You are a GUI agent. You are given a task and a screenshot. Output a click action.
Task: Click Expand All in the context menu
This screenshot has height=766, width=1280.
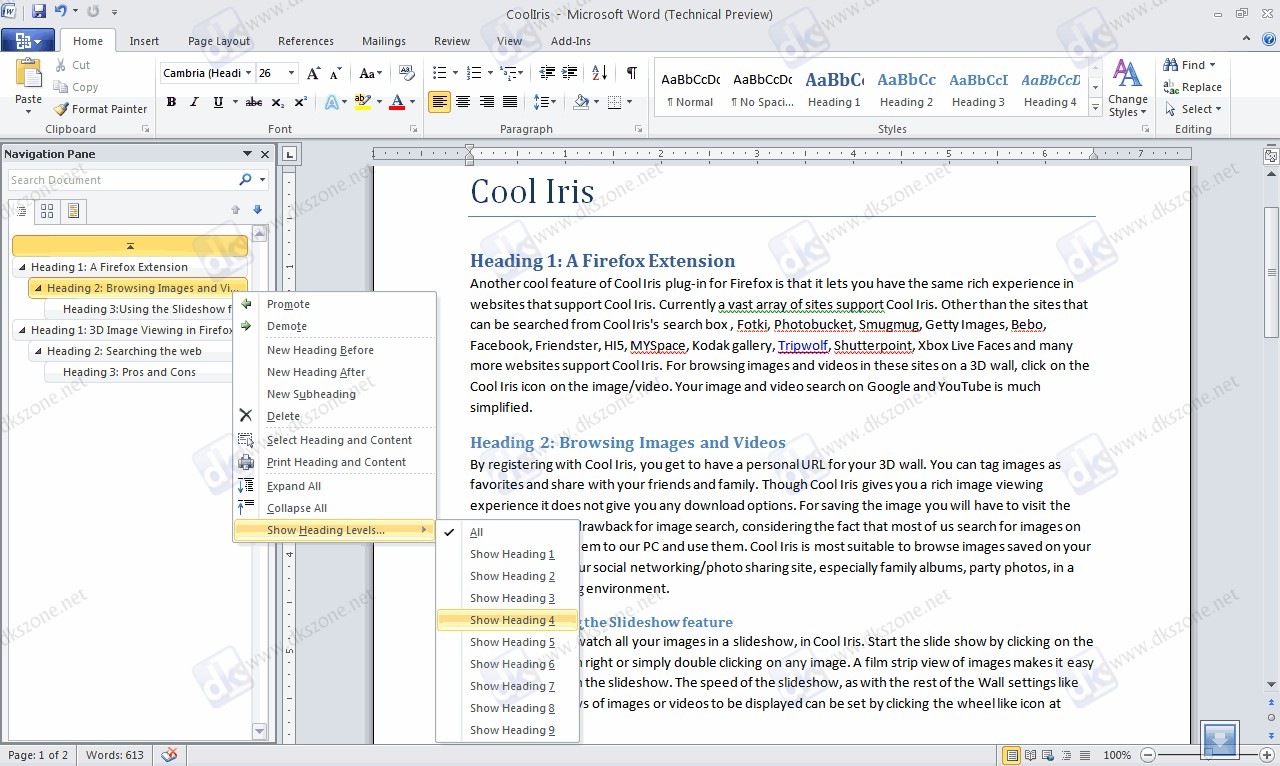point(335,486)
